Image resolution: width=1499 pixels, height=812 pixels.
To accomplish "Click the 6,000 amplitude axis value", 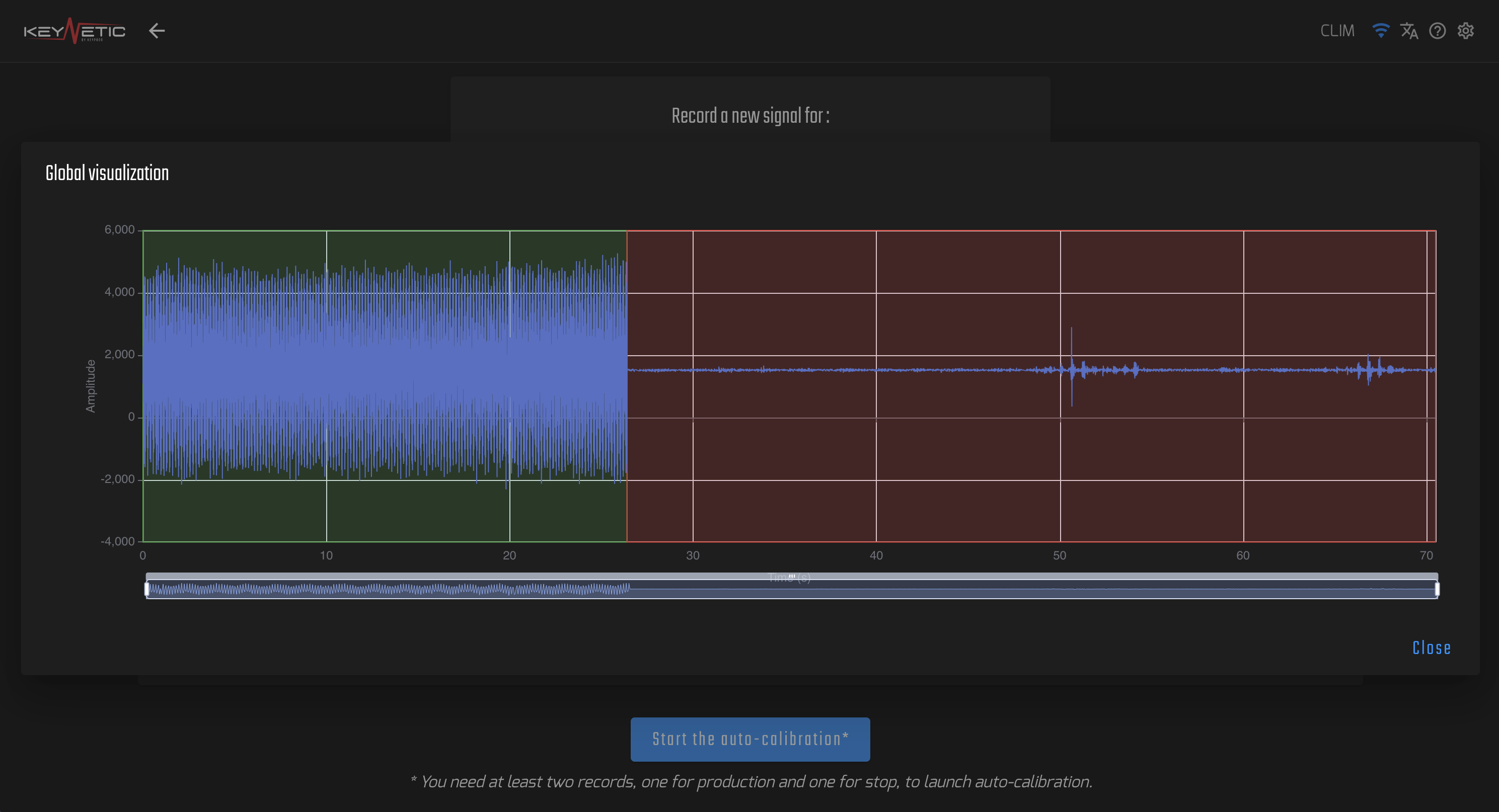I will pos(119,230).
